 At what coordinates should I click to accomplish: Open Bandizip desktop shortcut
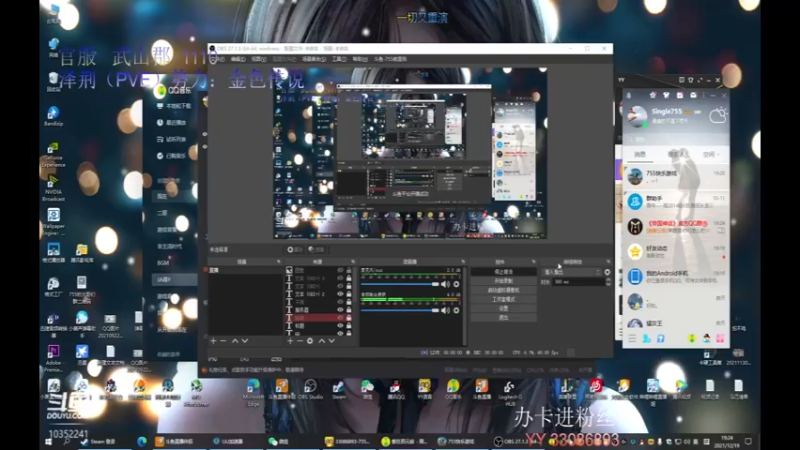[53, 116]
